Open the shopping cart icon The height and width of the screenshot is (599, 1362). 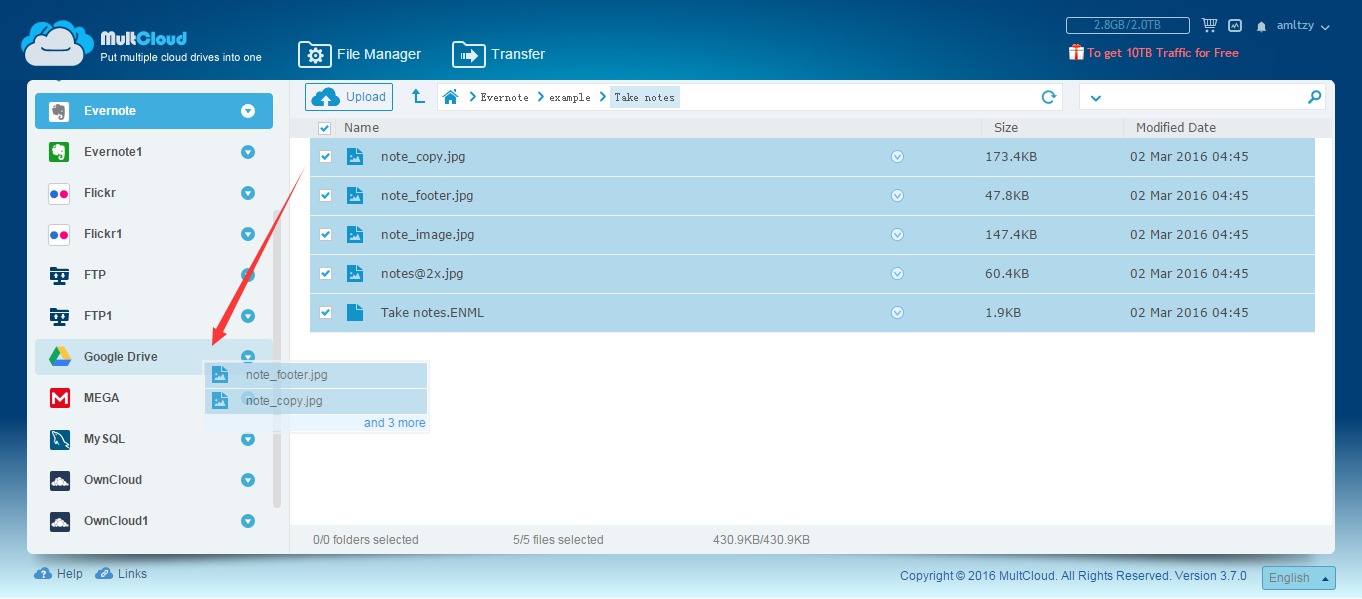click(x=1209, y=25)
